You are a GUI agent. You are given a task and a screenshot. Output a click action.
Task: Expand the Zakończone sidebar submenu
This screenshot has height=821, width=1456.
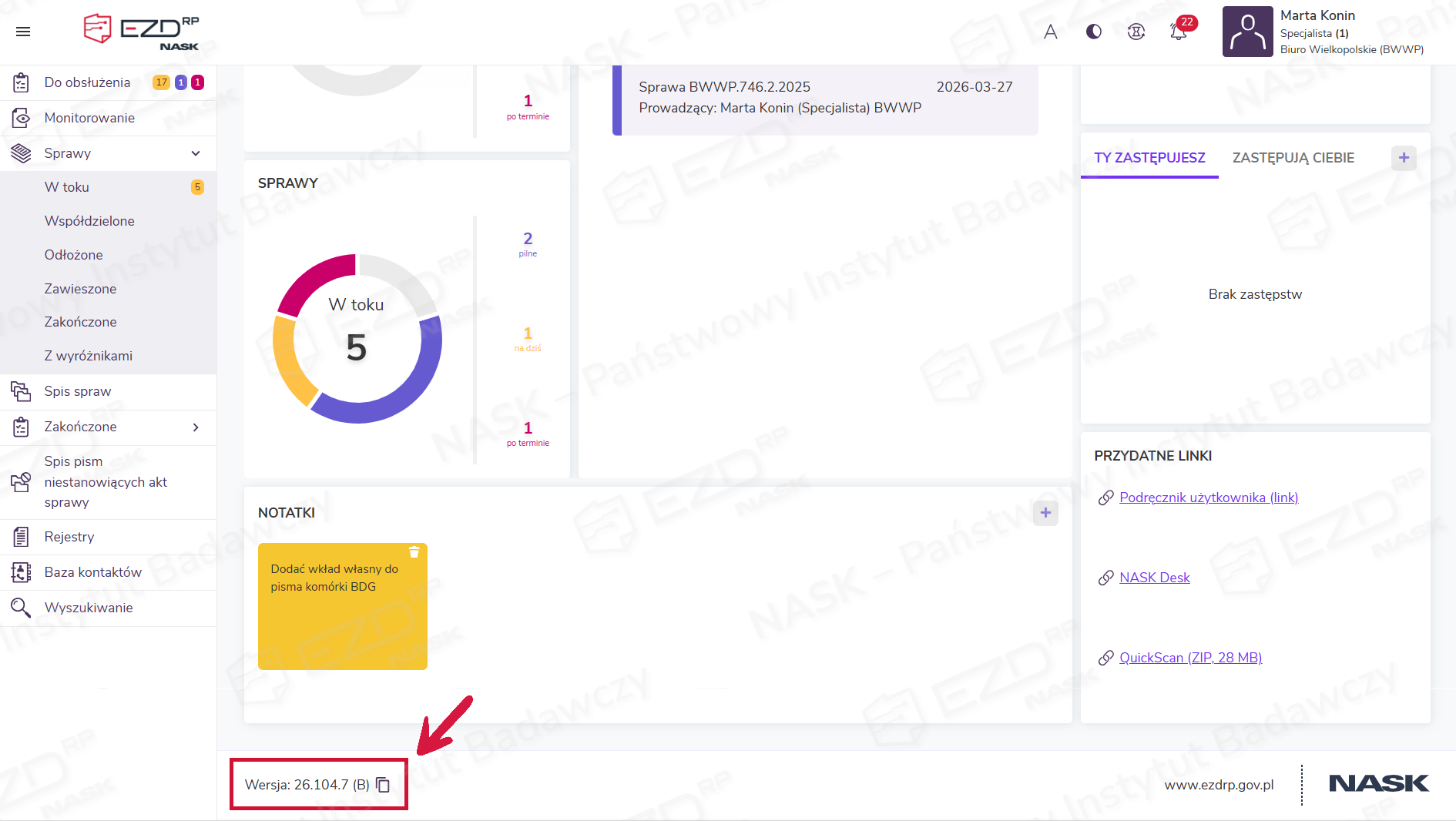(x=196, y=427)
